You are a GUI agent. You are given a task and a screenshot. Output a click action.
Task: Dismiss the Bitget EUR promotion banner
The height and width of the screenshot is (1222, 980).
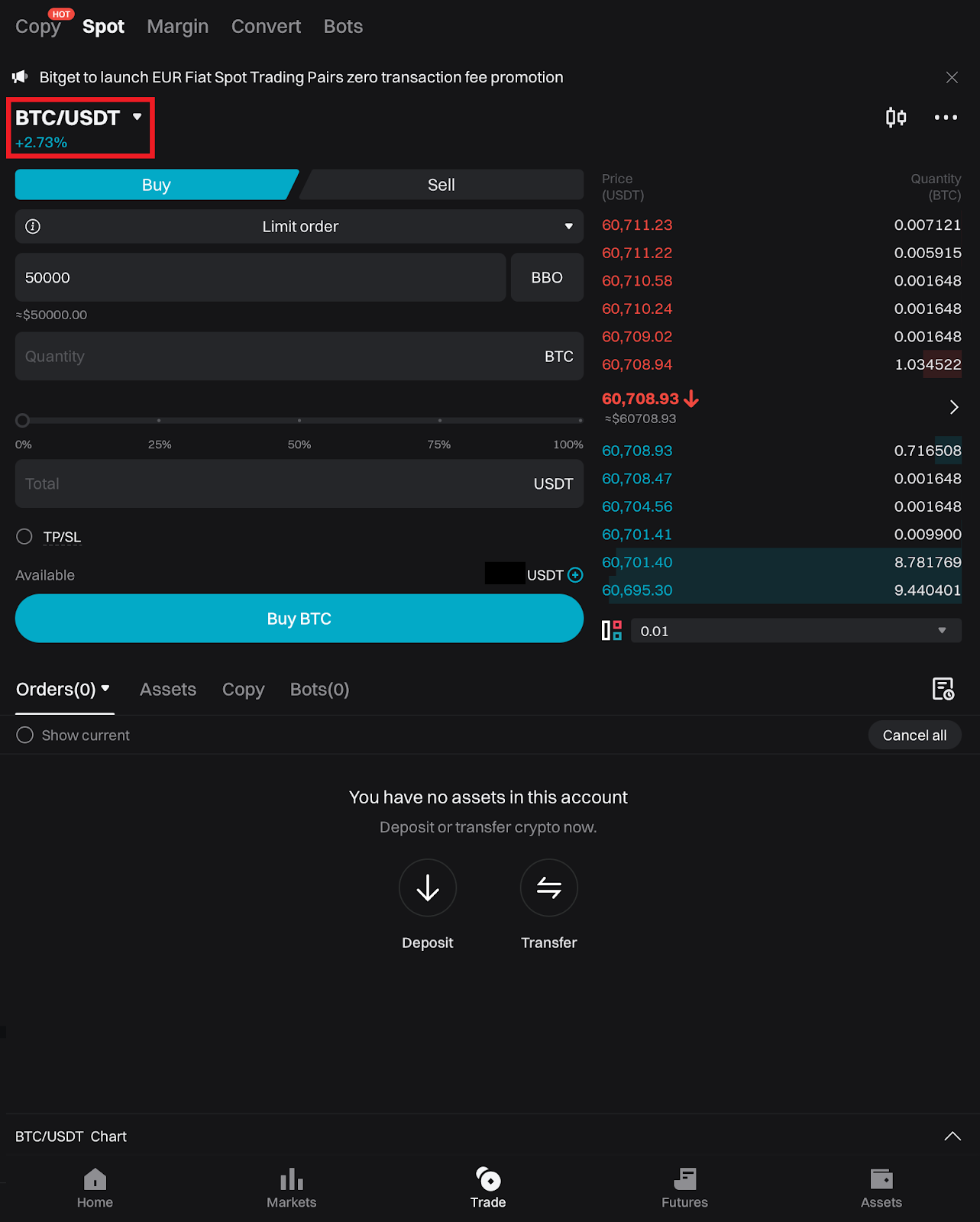click(x=952, y=77)
